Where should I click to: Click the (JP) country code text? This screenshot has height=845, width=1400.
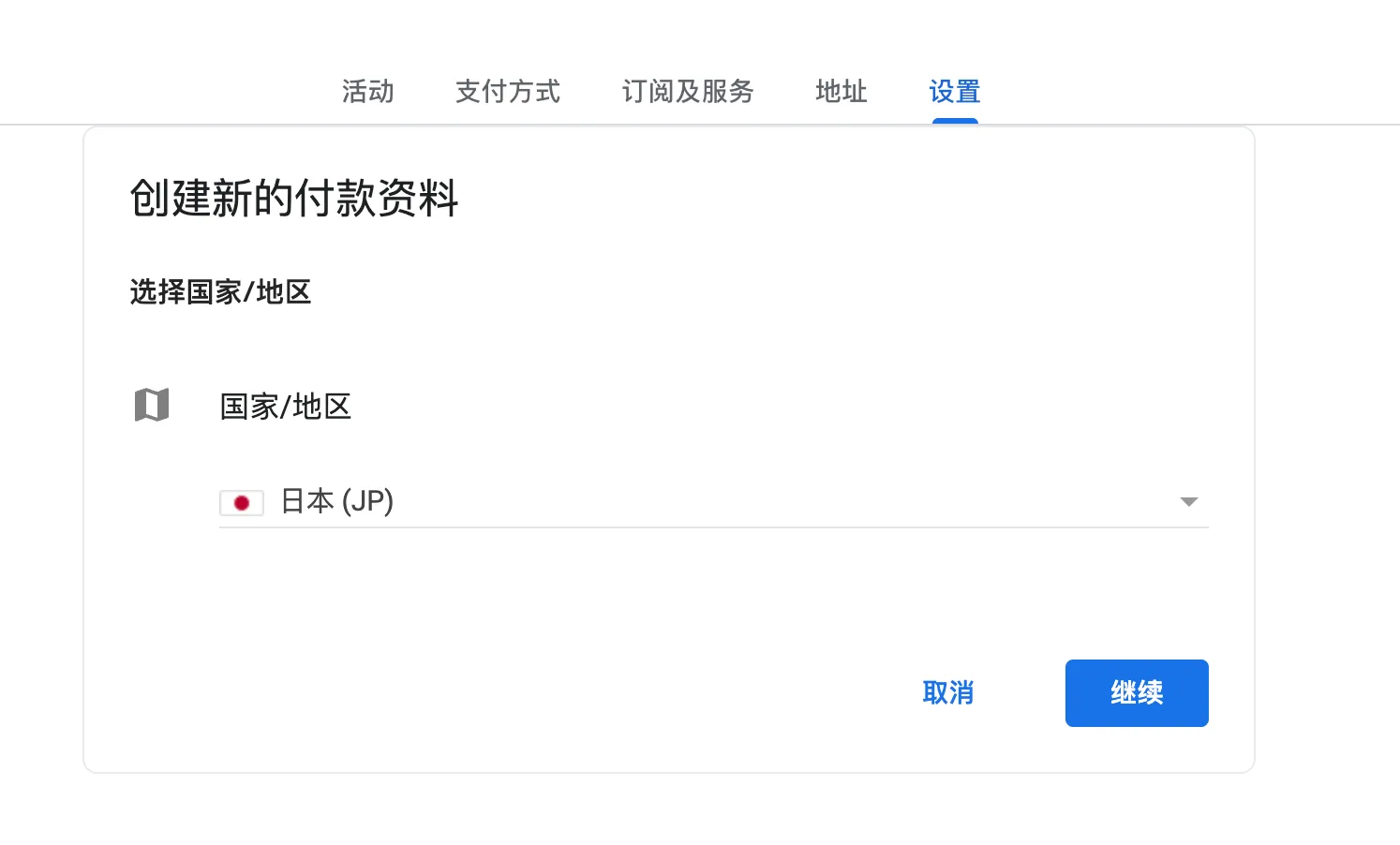367,502
